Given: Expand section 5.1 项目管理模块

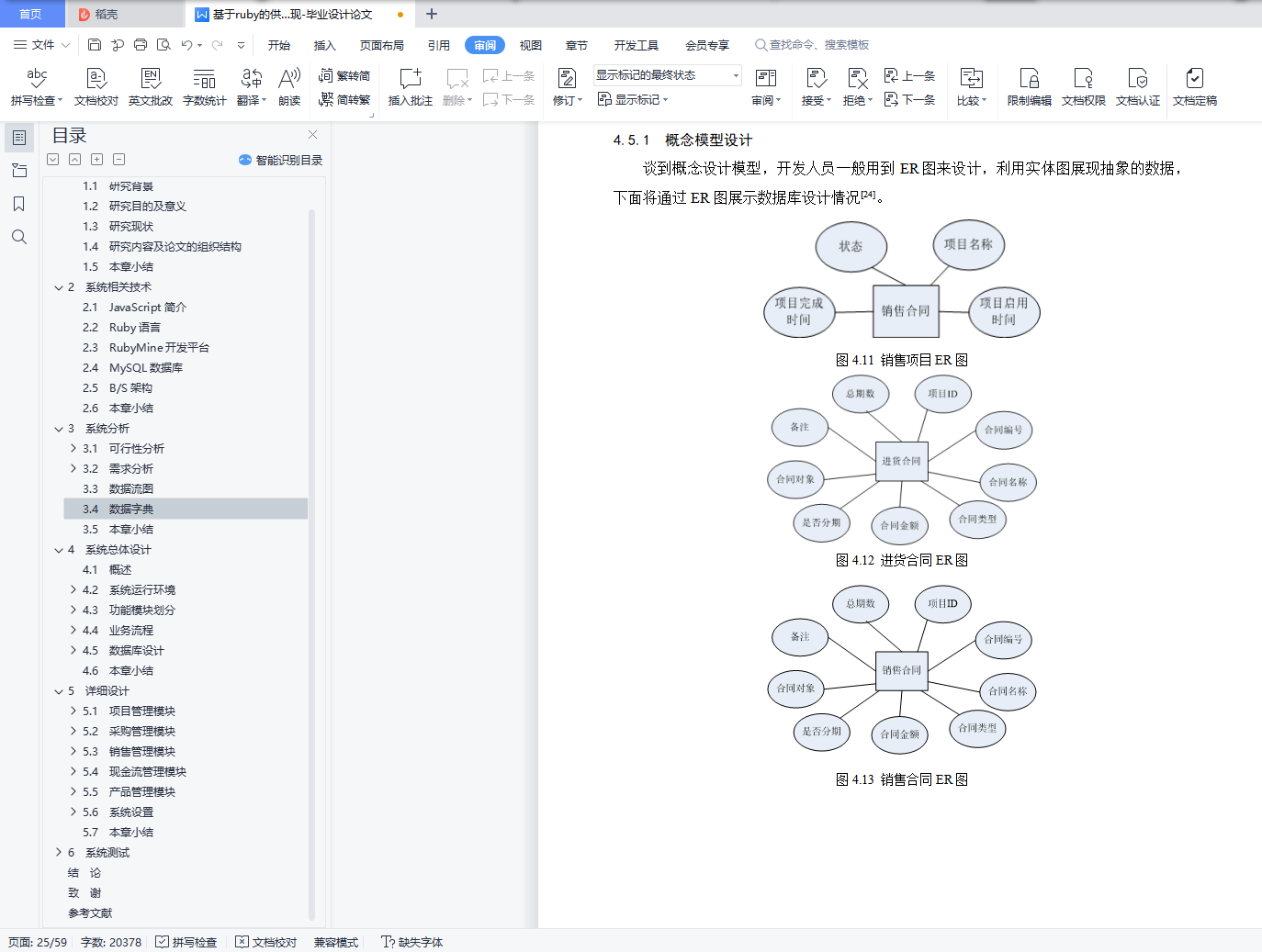Looking at the screenshot, I should 73,711.
